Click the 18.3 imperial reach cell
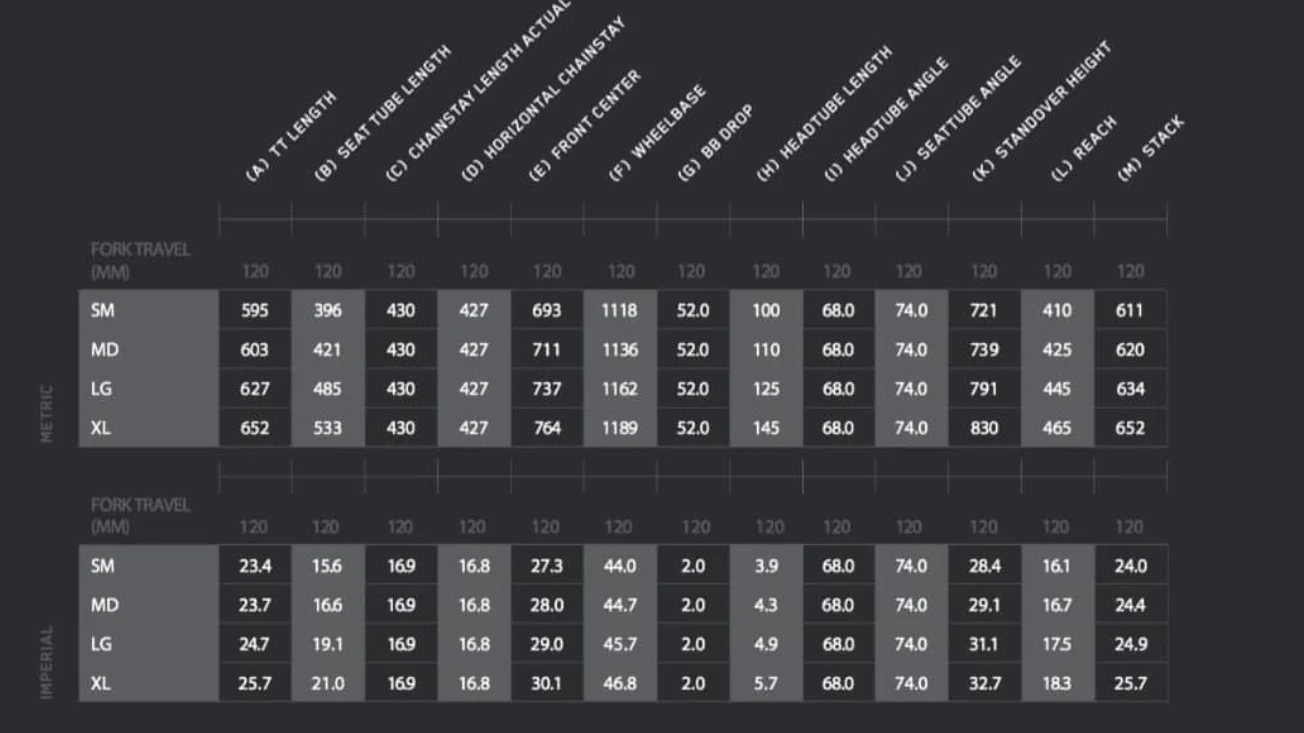This screenshot has width=1304, height=733. tap(1057, 684)
